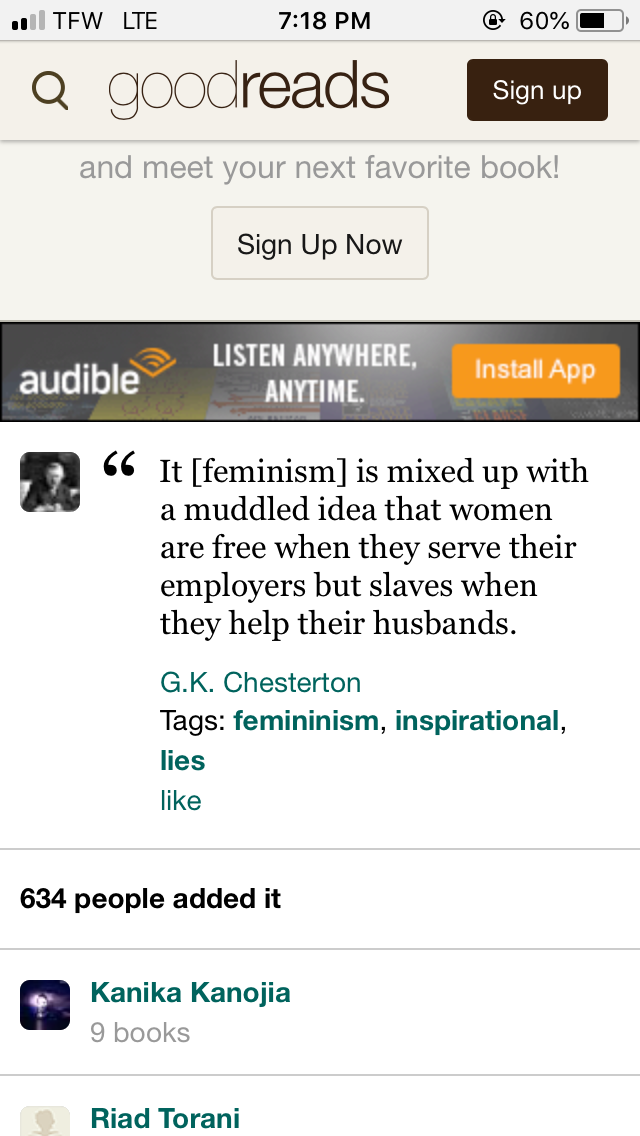The width and height of the screenshot is (640, 1136).
Task: Visit the Kanika Kanojia profile link
Action: (x=190, y=993)
